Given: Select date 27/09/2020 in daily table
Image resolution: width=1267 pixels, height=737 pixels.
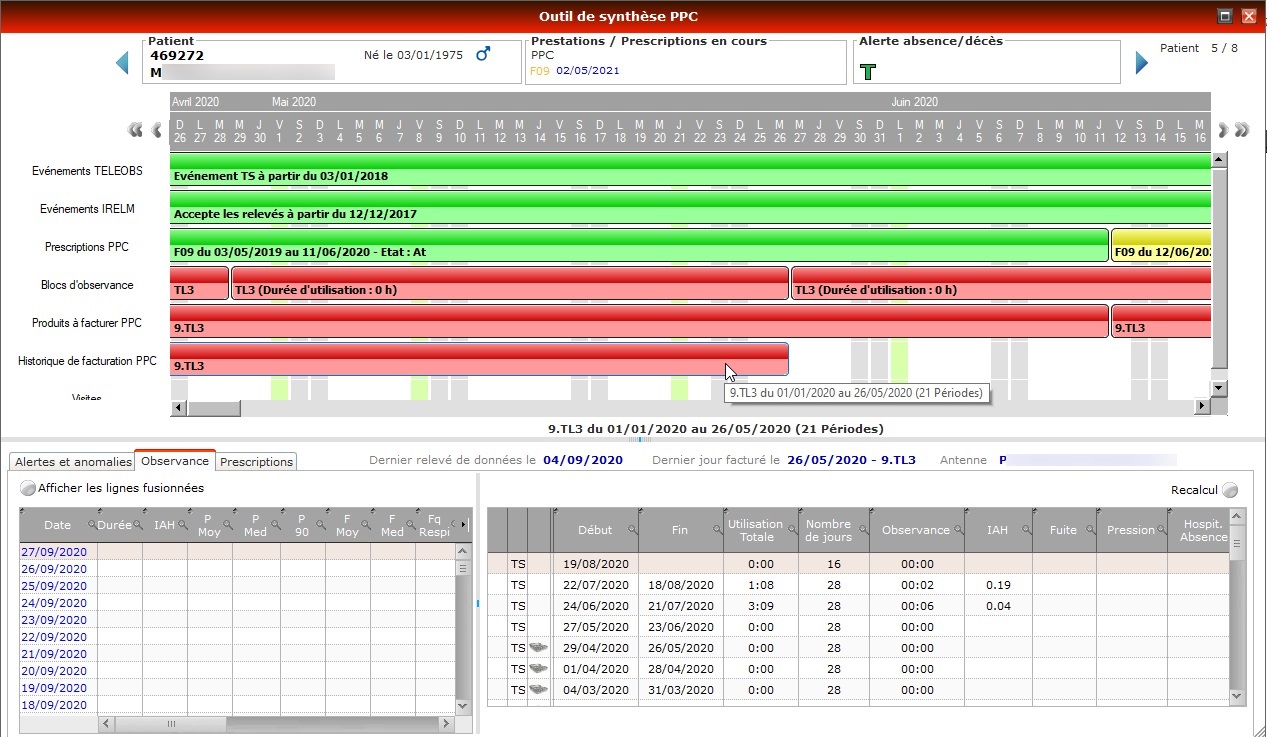Looking at the screenshot, I should point(53,552).
